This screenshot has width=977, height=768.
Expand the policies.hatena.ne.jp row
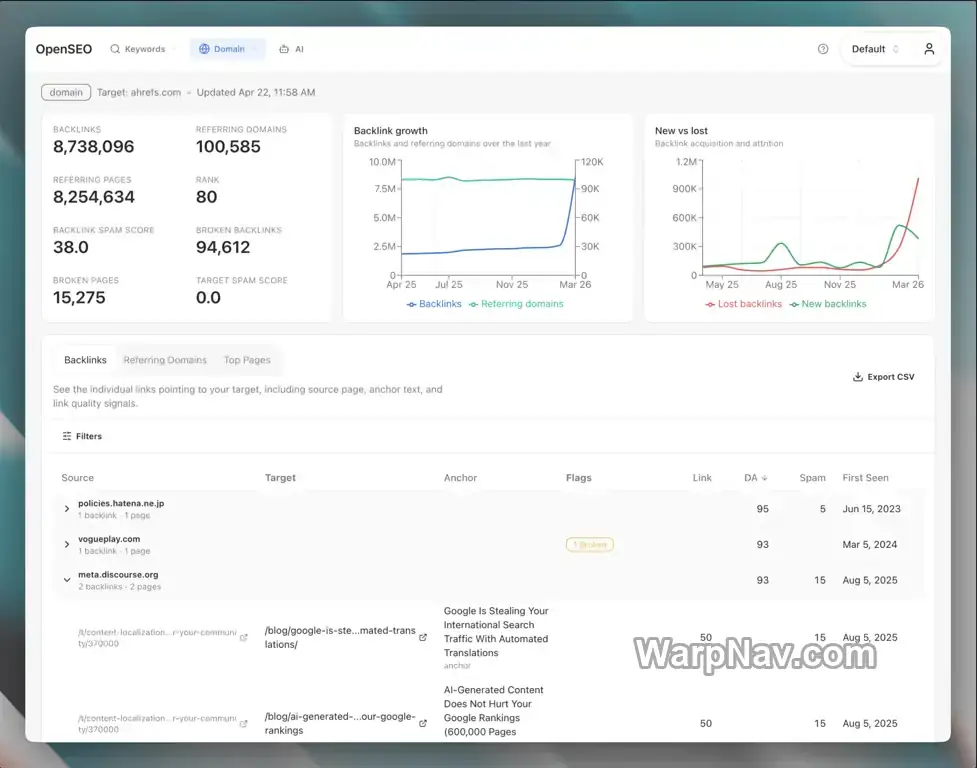coord(67,509)
